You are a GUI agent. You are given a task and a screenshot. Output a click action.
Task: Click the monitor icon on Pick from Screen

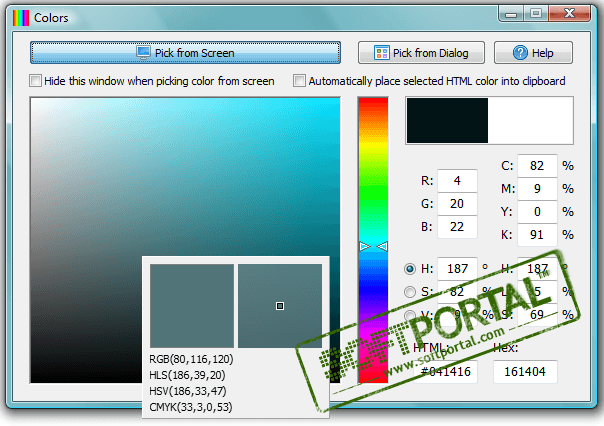pos(144,53)
